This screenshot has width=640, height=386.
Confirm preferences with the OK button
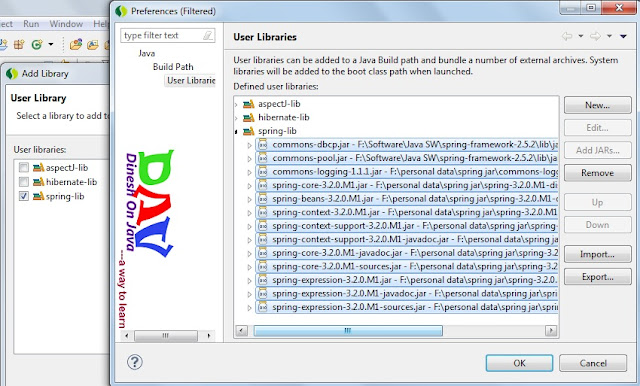(519, 363)
